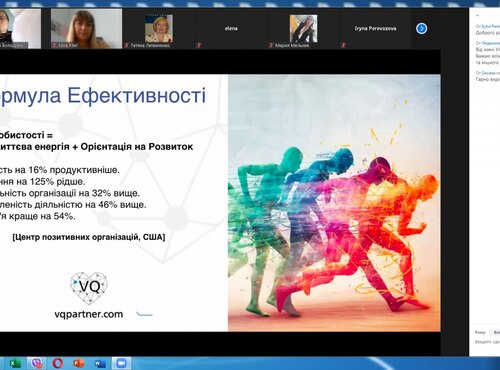Open Word from the Windows taskbar
Viewport: 500px width, 370px height.
[100, 363]
